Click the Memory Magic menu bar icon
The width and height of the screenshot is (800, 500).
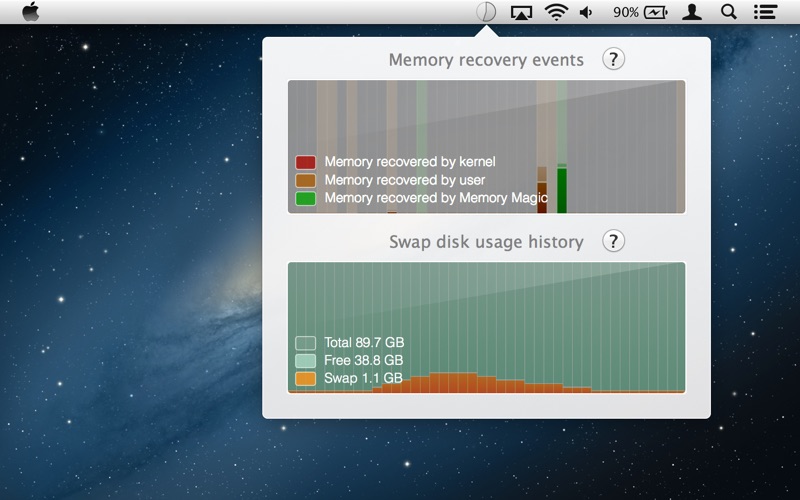point(485,12)
